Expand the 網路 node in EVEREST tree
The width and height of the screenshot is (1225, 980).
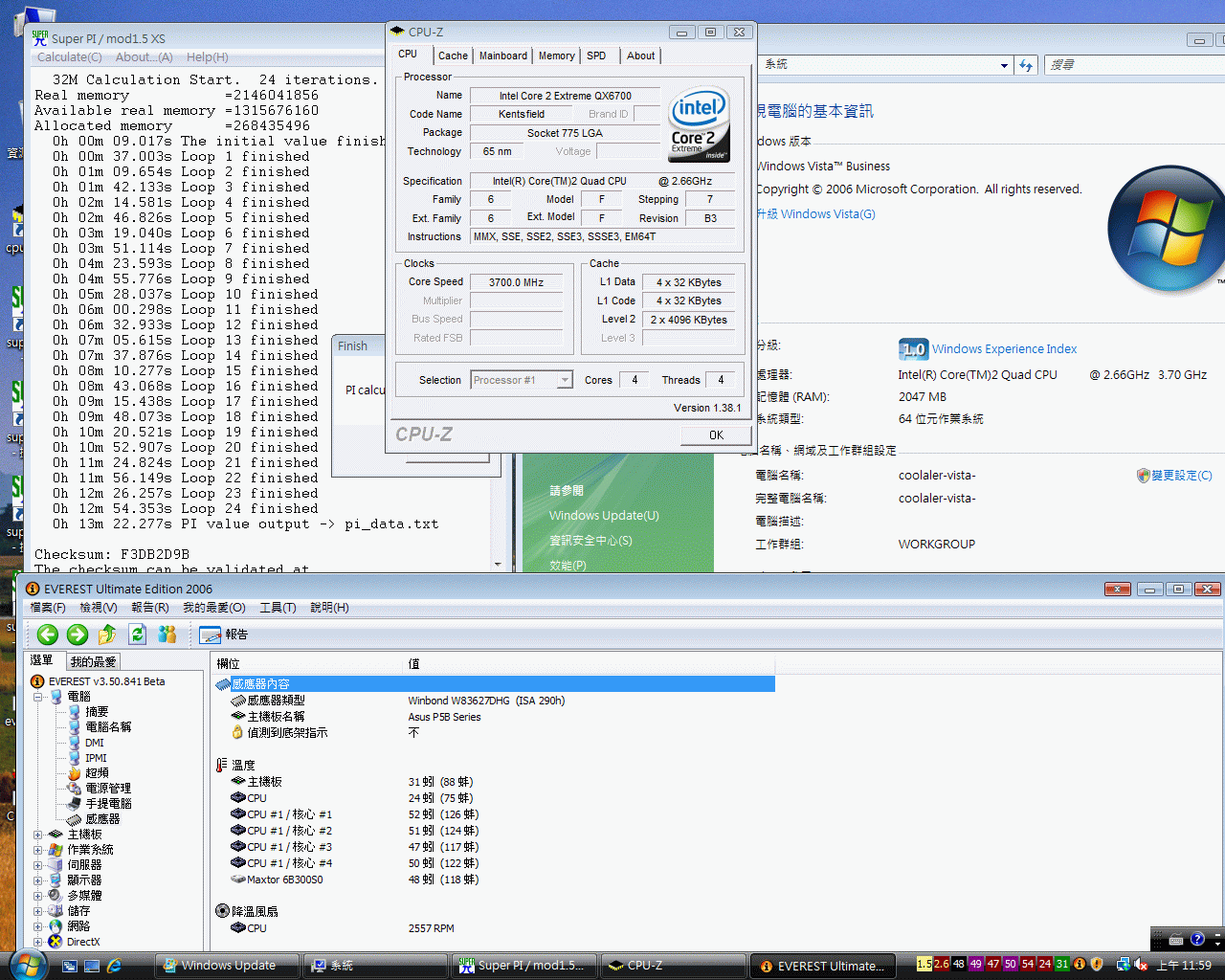[x=38, y=926]
